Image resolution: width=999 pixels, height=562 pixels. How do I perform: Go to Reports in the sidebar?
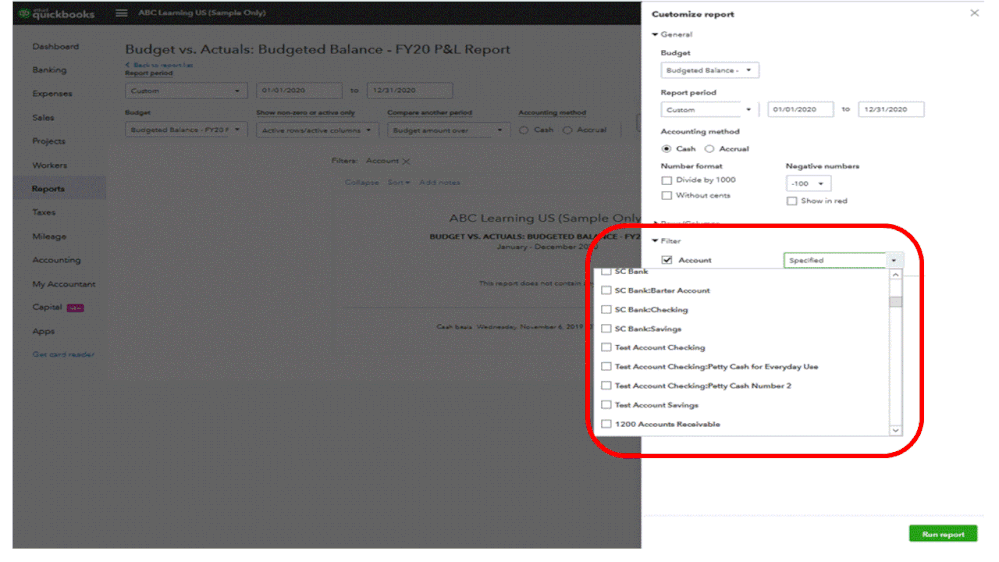48,189
